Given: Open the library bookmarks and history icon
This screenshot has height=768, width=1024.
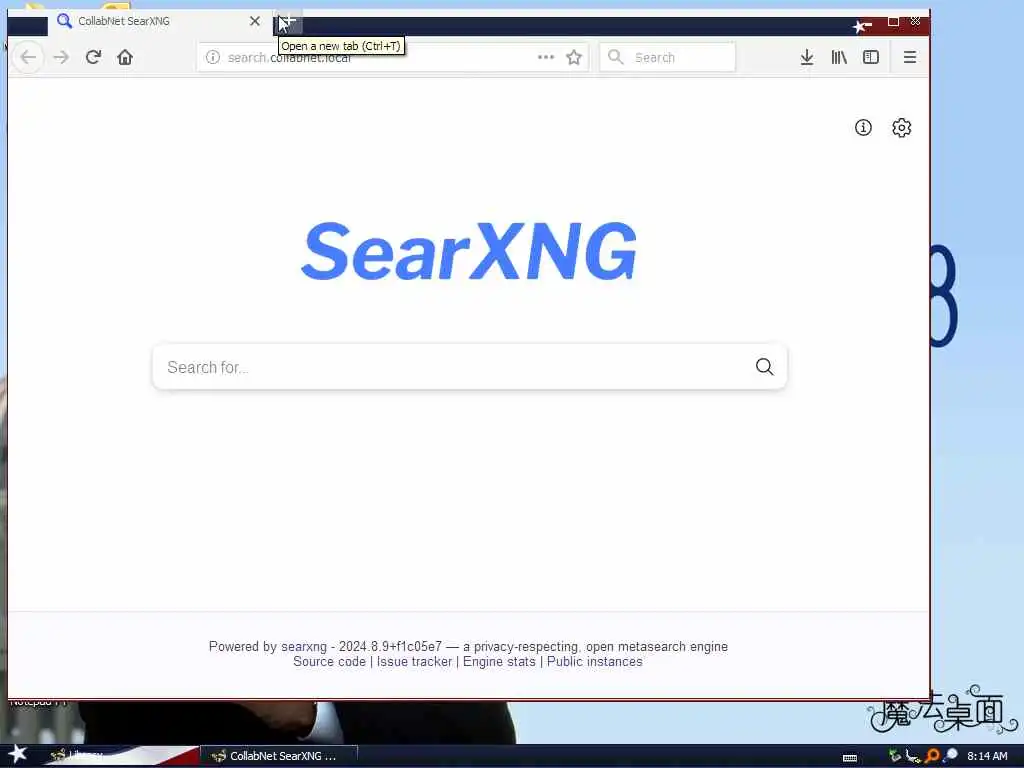Looking at the screenshot, I should point(839,57).
